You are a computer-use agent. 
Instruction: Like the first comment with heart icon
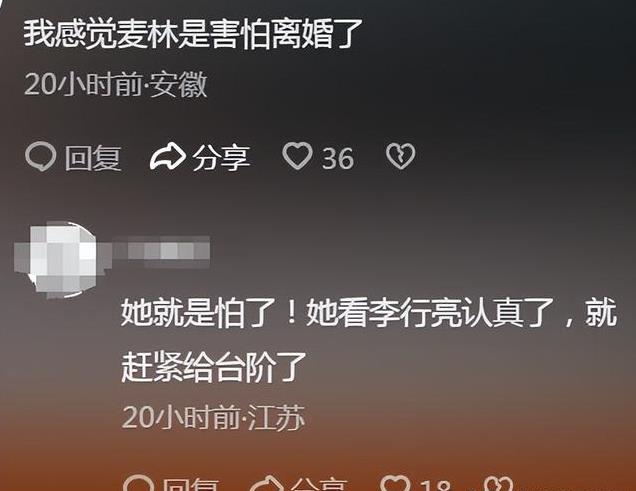[x=297, y=156]
